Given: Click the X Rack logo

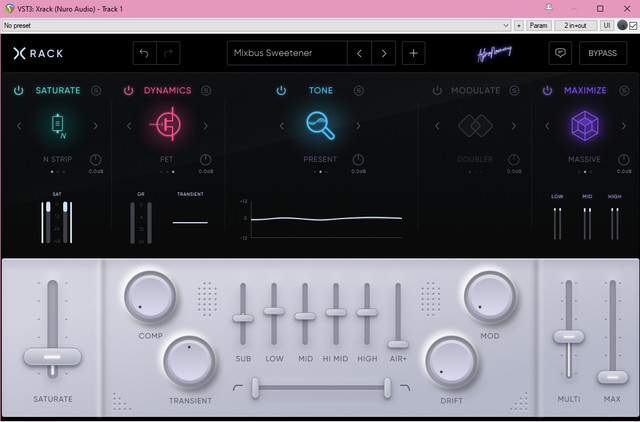Looking at the screenshot, I should pos(38,53).
